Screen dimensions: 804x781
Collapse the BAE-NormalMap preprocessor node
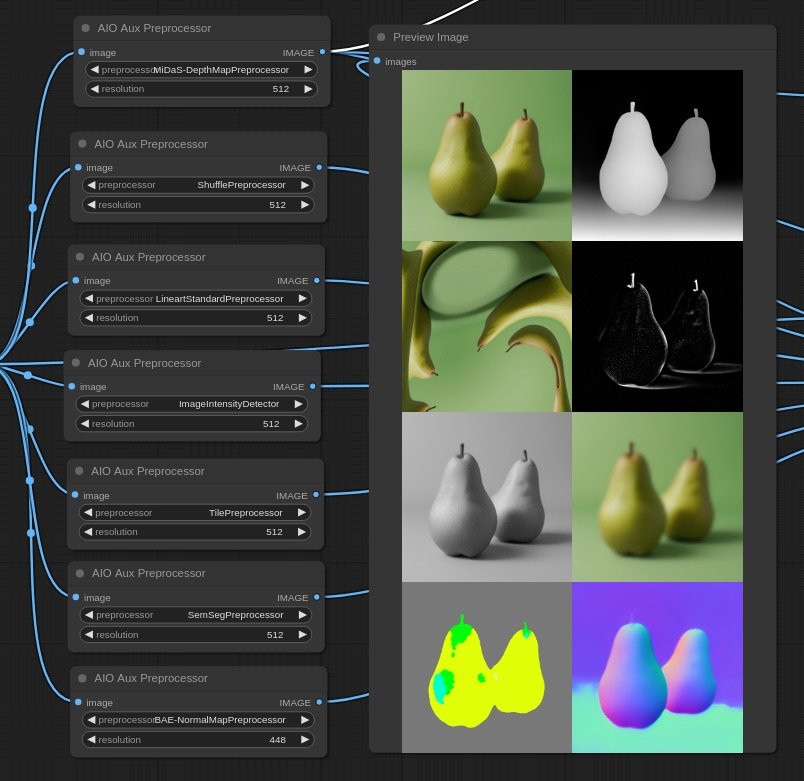80,678
